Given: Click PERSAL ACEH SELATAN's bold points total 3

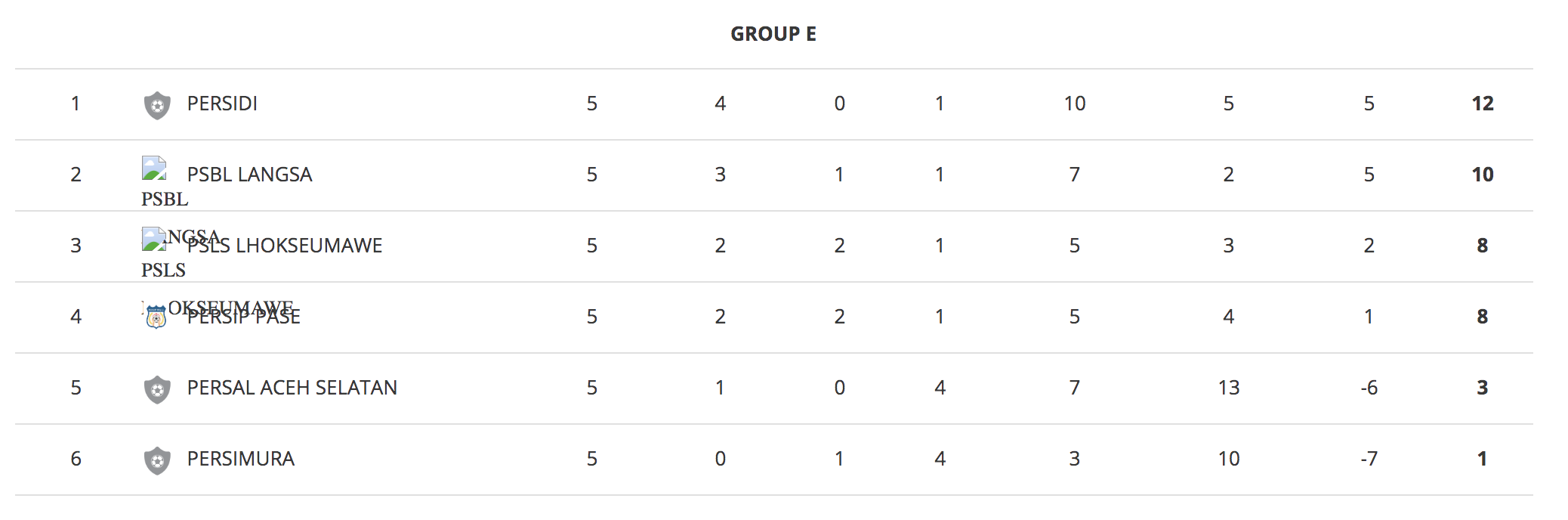Looking at the screenshot, I should point(1482,388).
